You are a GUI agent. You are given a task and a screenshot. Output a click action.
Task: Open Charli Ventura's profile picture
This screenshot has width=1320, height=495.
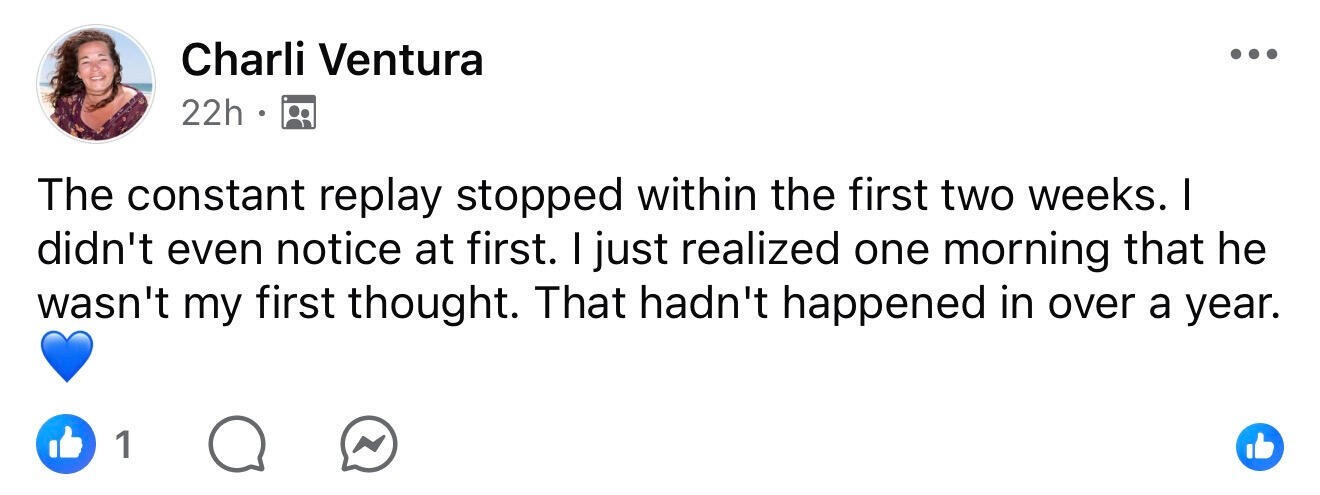(x=96, y=83)
